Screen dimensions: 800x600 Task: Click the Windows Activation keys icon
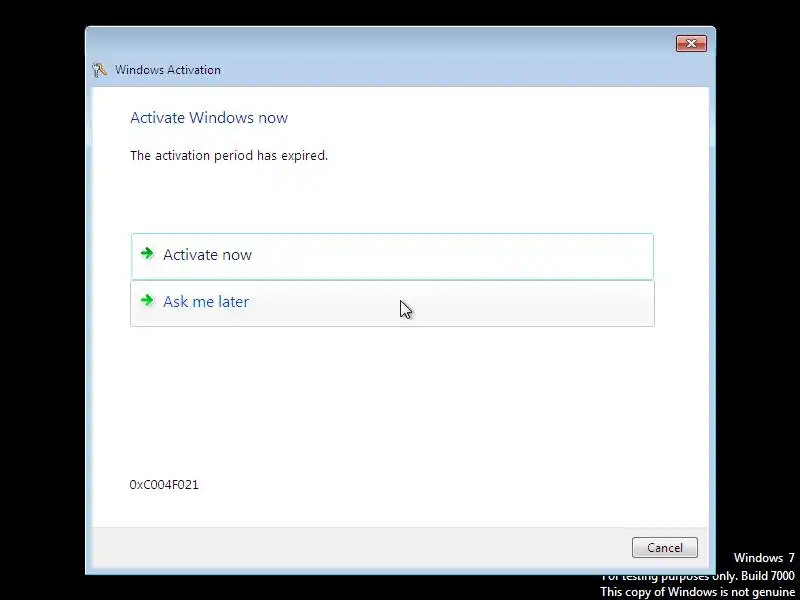point(99,70)
